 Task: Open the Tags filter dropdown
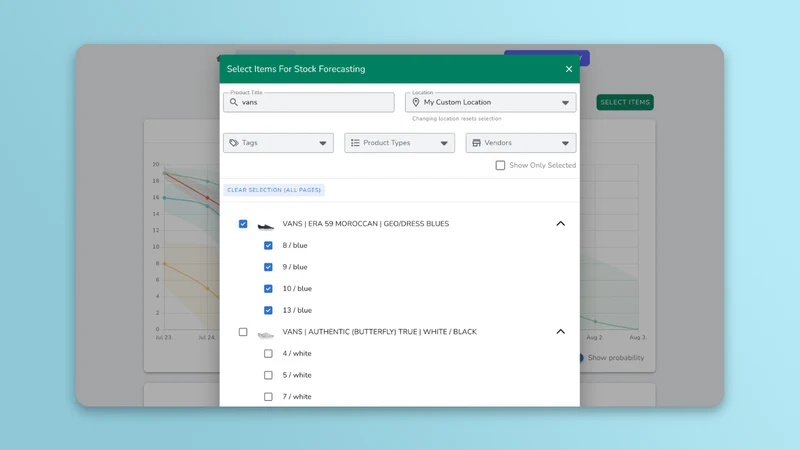(x=279, y=143)
